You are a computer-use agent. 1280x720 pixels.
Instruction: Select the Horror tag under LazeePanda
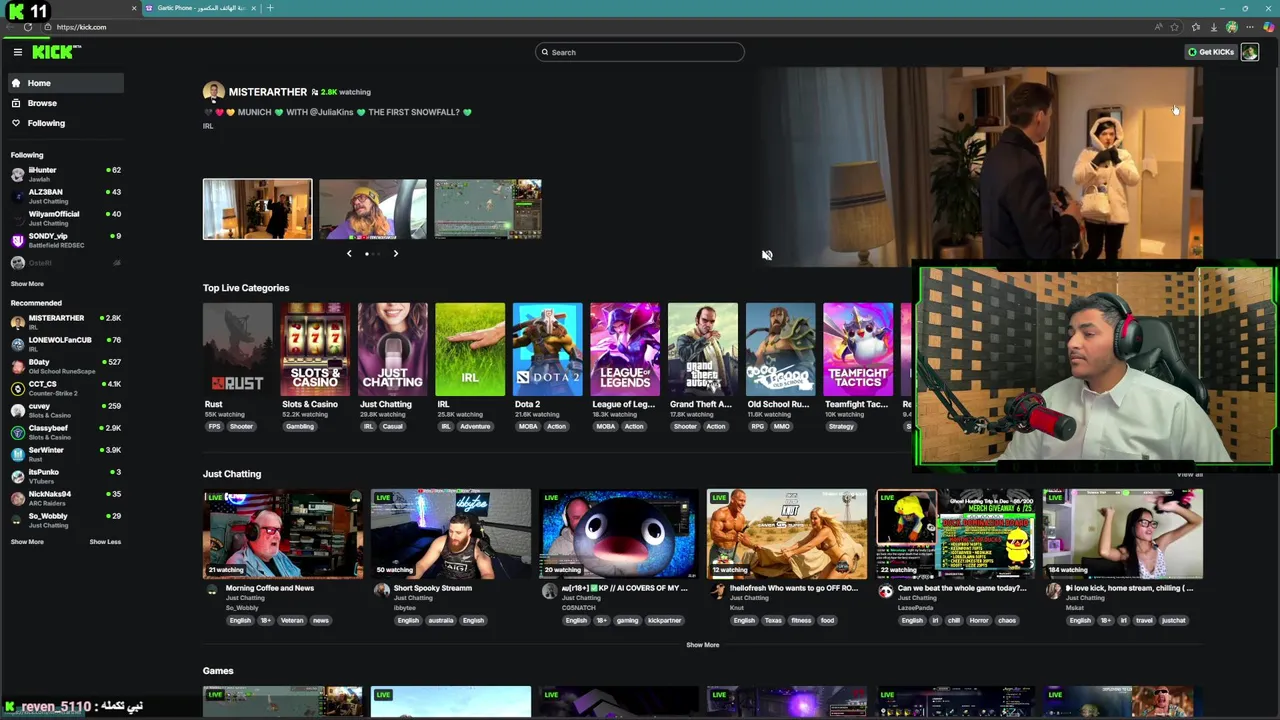coord(978,620)
